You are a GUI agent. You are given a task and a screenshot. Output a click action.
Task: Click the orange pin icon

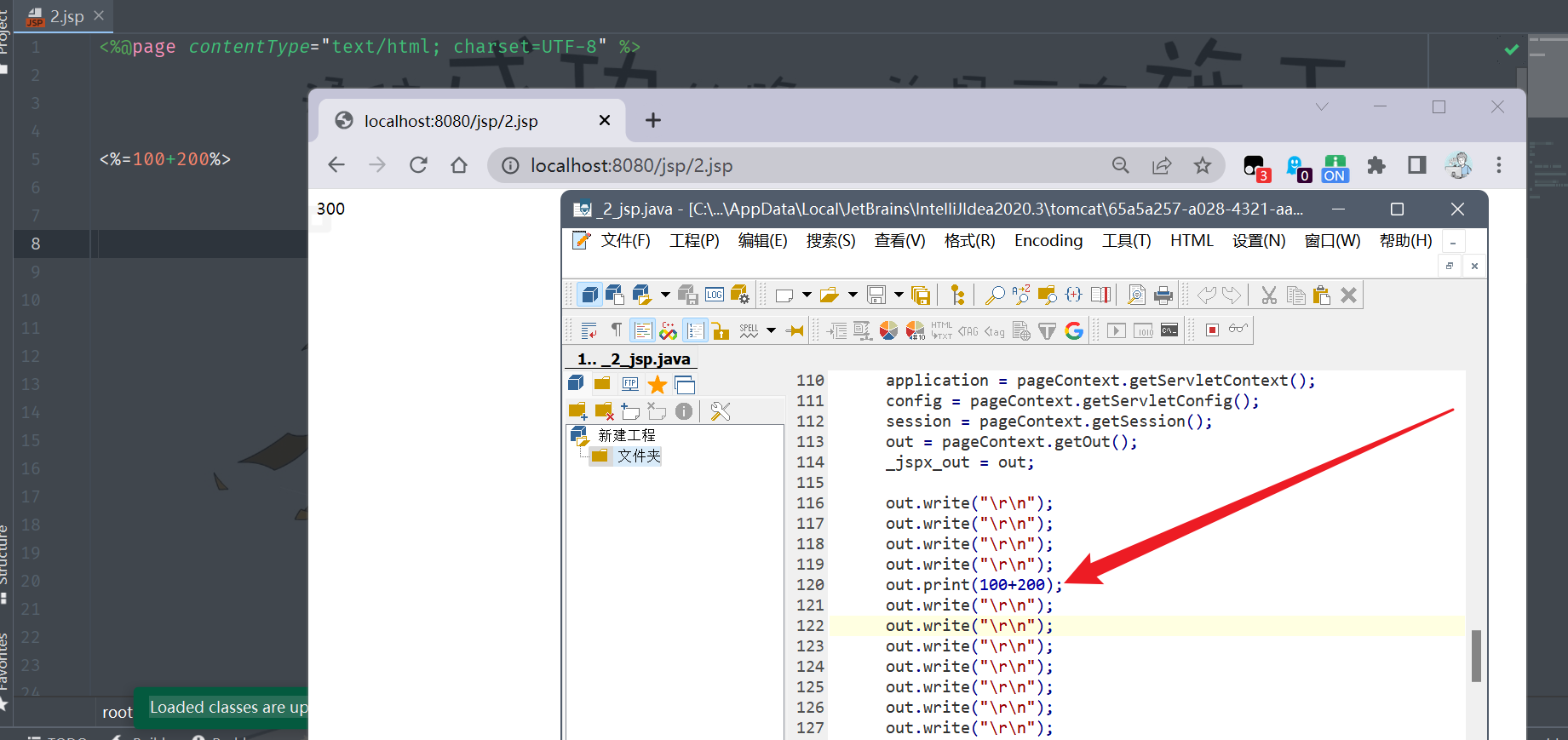coord(795,330)
